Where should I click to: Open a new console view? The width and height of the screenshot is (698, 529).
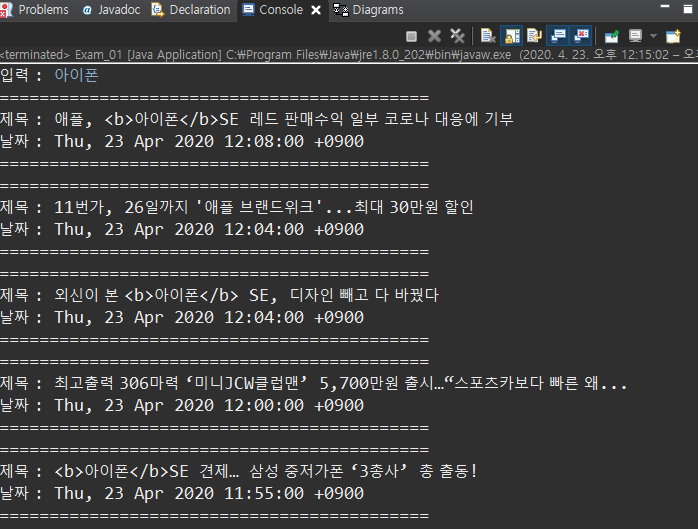point(673,36)
